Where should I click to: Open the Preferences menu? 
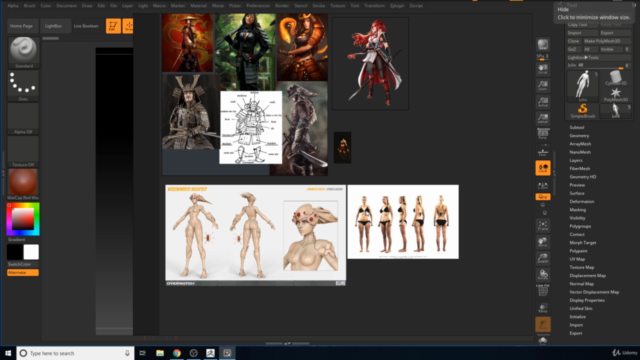258,6
